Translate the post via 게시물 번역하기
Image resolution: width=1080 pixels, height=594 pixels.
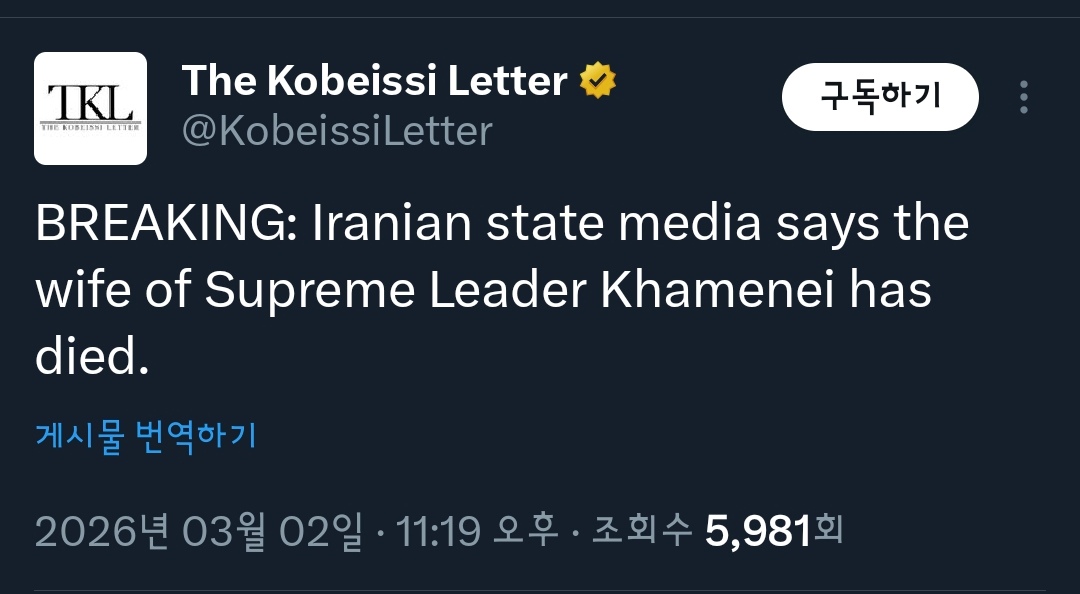tap(146, 436)
